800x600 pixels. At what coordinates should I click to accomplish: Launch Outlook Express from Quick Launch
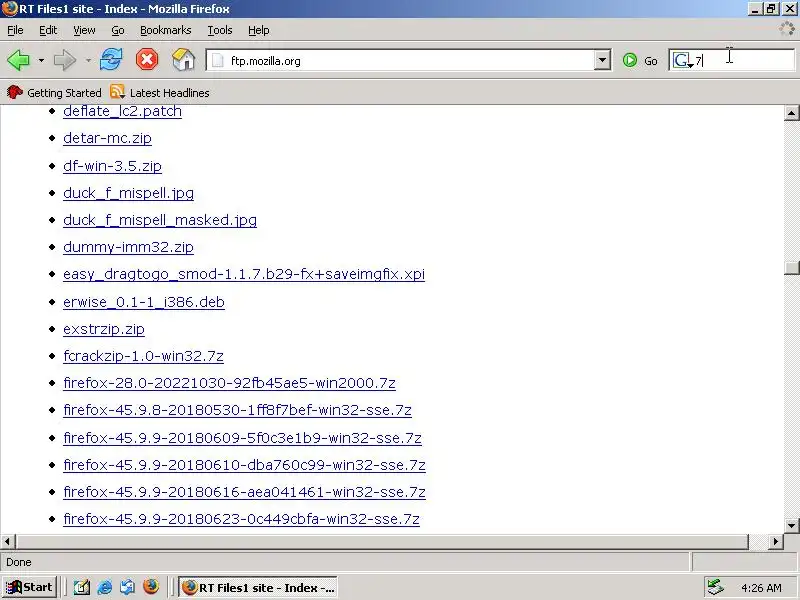(x=128, y=587)
